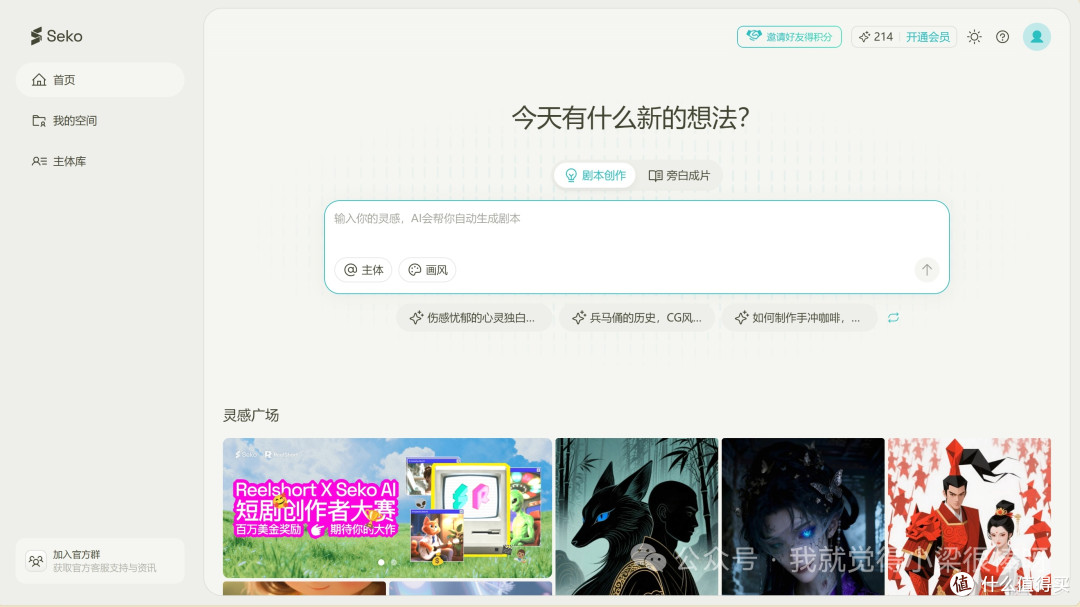Click the 今天有什么新的想法 heading
This screenshot has height=607, width=1080.
click(630, 118)
